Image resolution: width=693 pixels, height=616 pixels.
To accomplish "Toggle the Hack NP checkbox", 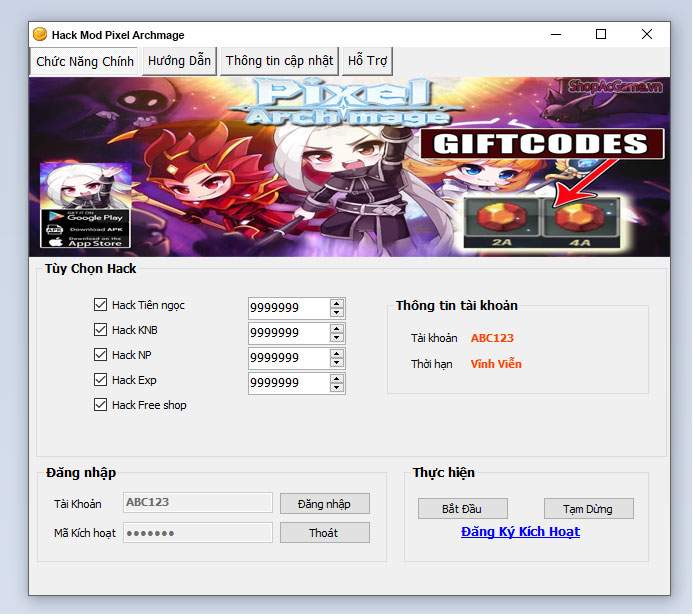I will click(x=100, y=354).
